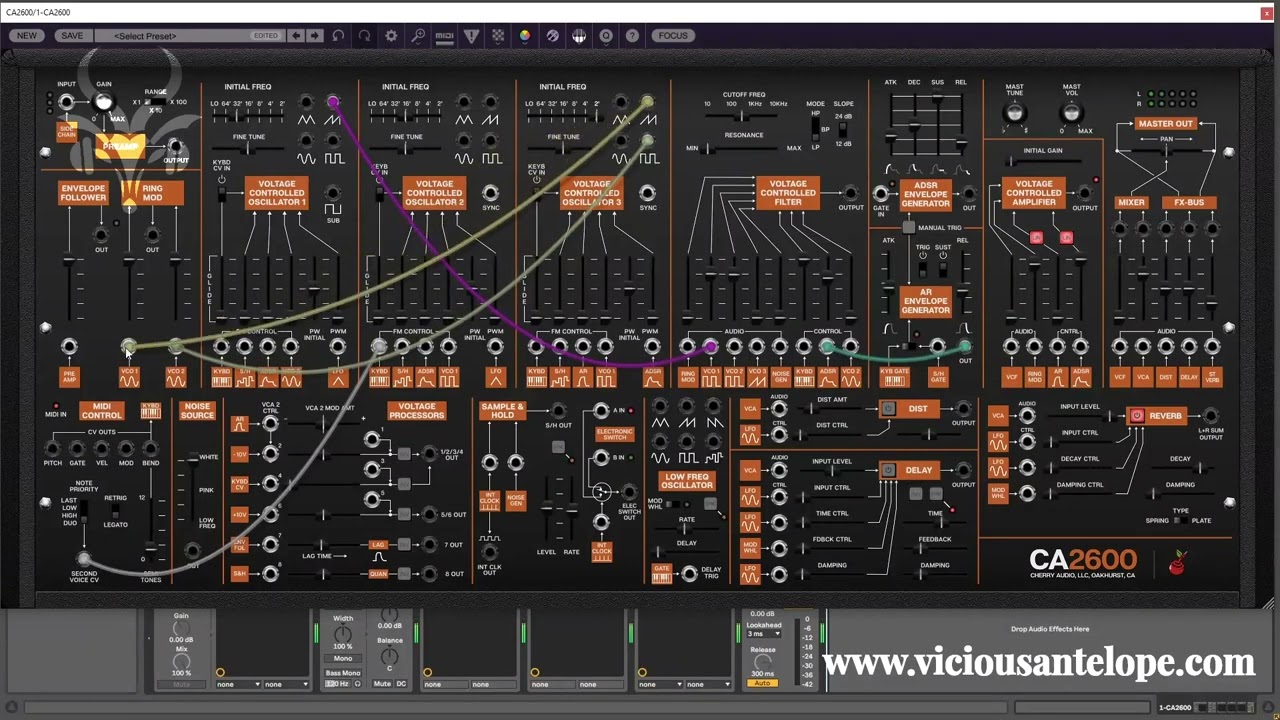This screenshot has height=720, width=1280.
Task: Click the LFO sawtooth wave output jack
Action: (x=687, y=405)
